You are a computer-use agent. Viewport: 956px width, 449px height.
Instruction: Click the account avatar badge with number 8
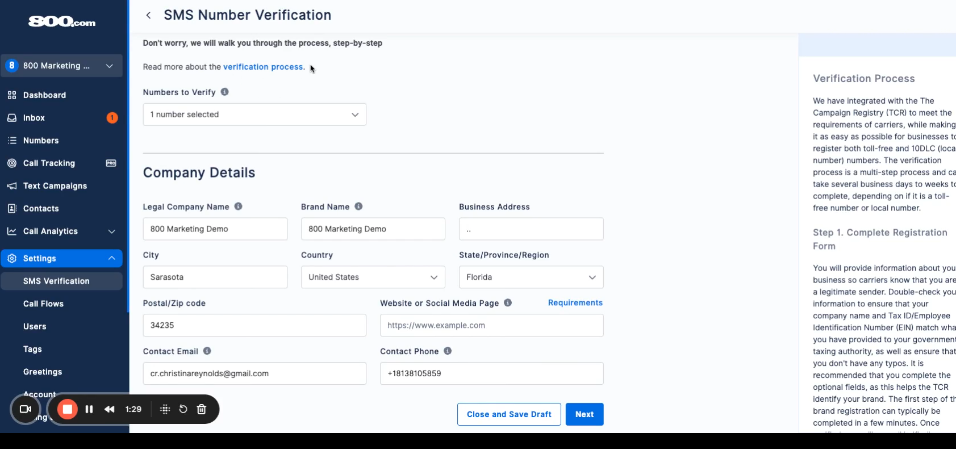pos(12,65)
